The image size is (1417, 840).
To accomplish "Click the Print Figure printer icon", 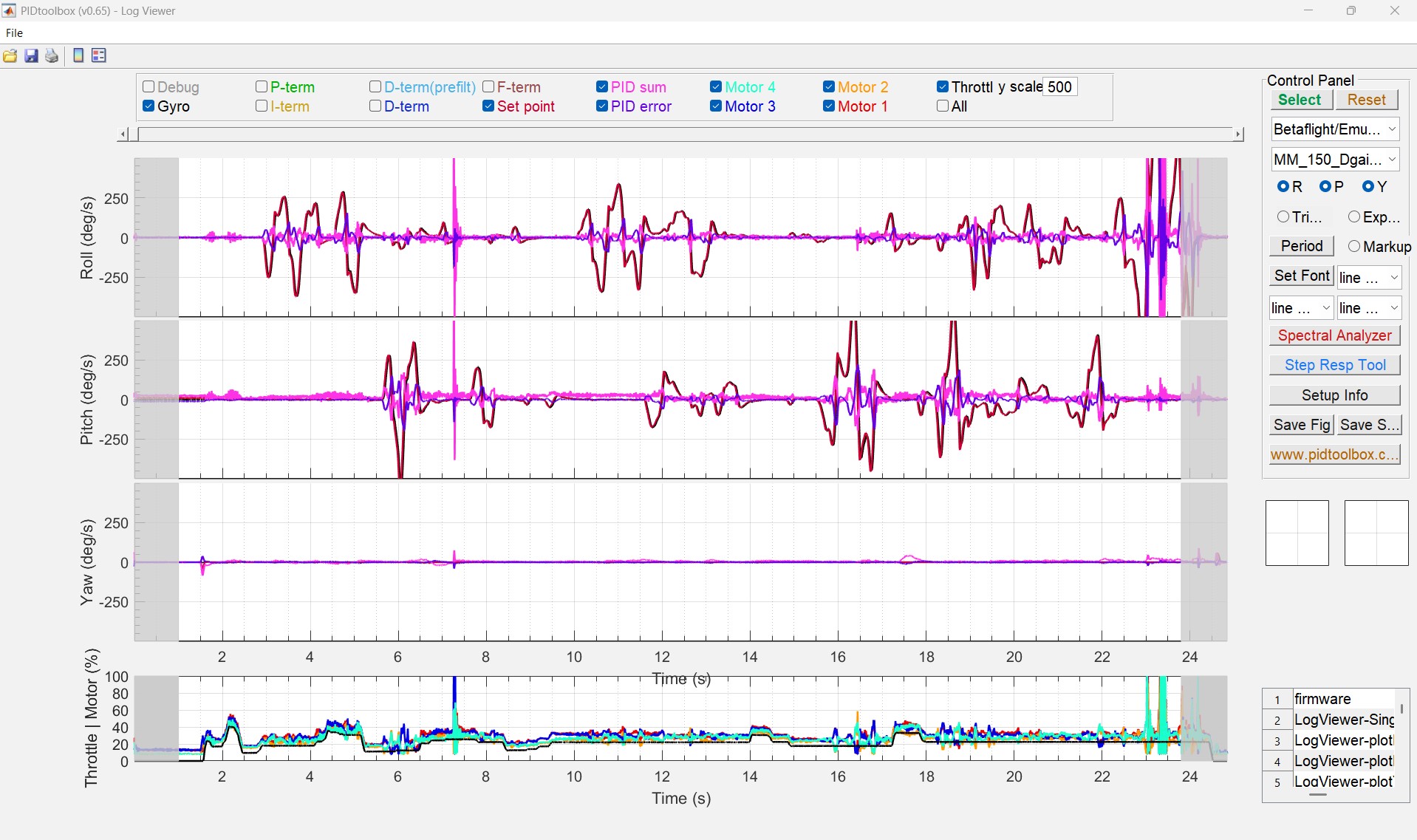I will 52,56.
